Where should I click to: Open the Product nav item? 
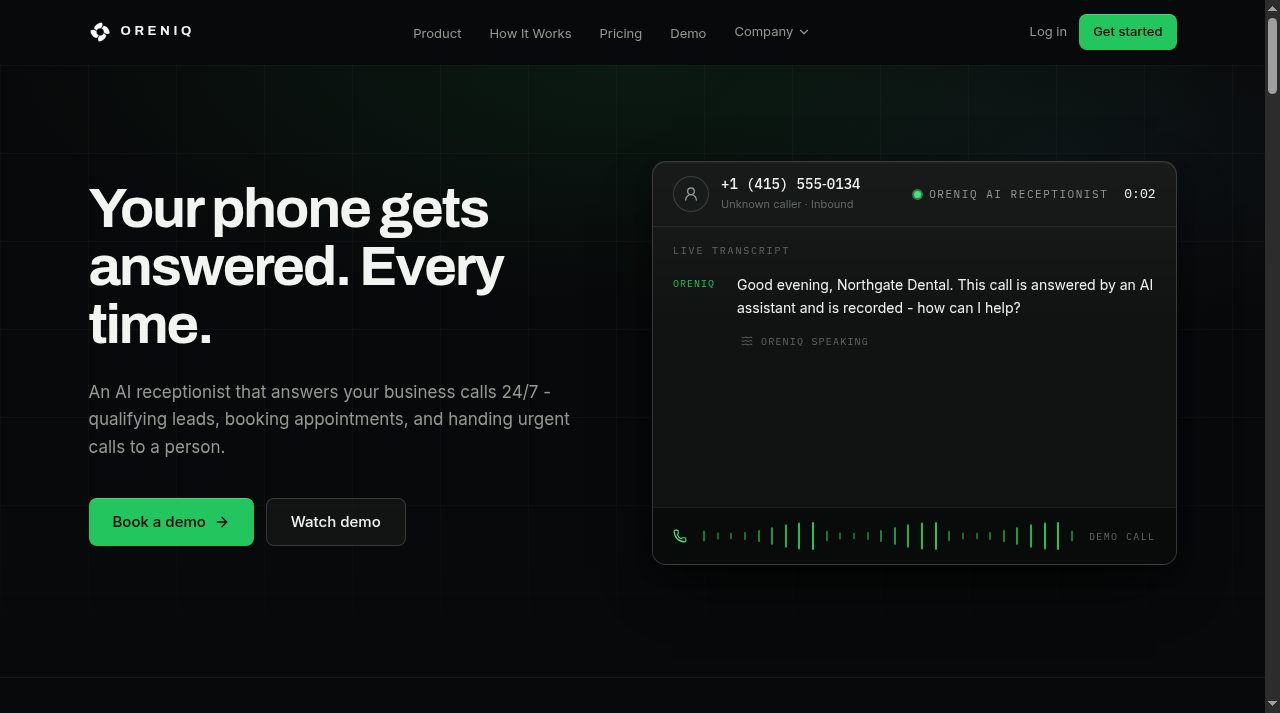pyautogui.click(x=437, y=33)
